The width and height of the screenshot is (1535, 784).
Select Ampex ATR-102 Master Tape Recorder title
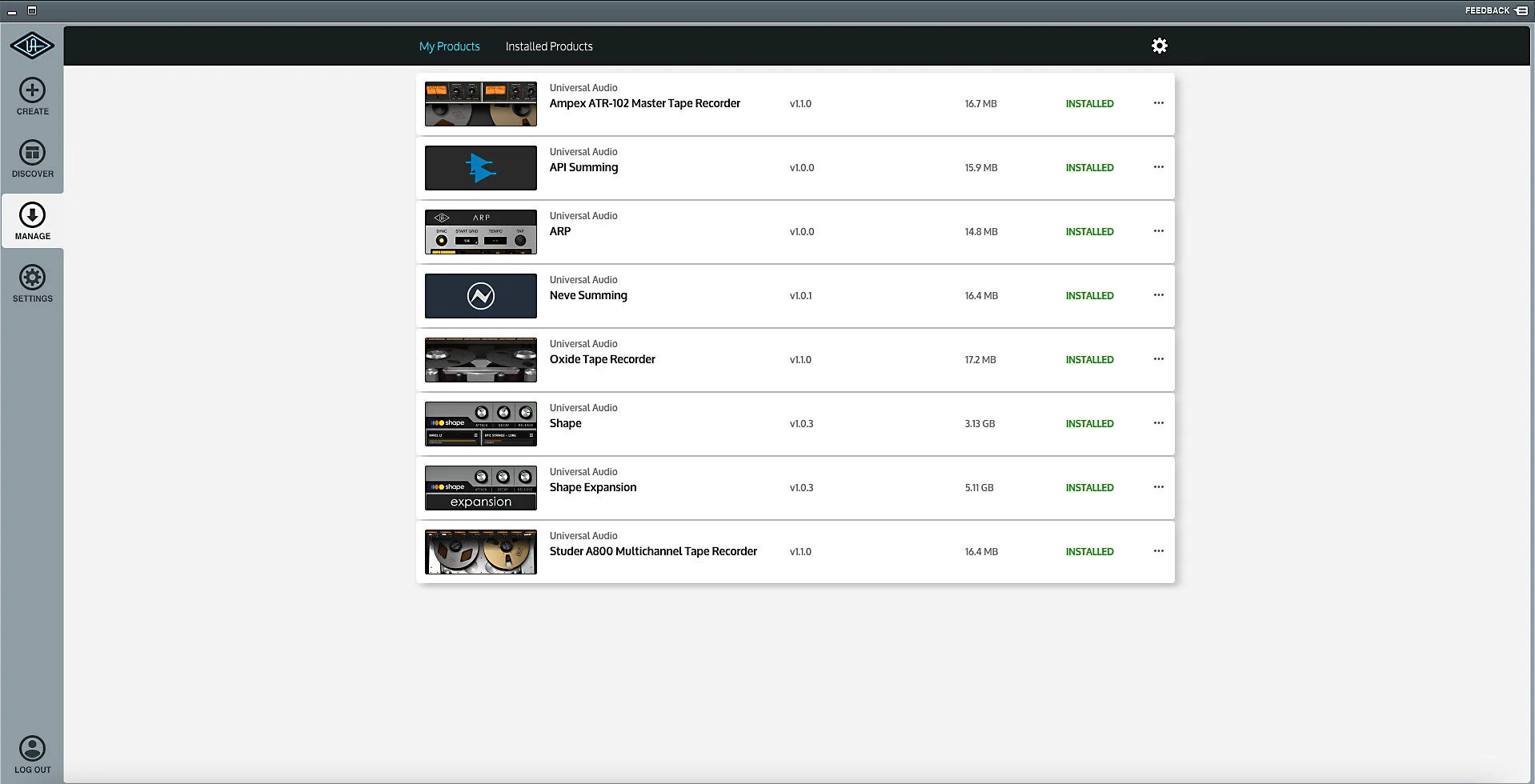tap(645, 103)
